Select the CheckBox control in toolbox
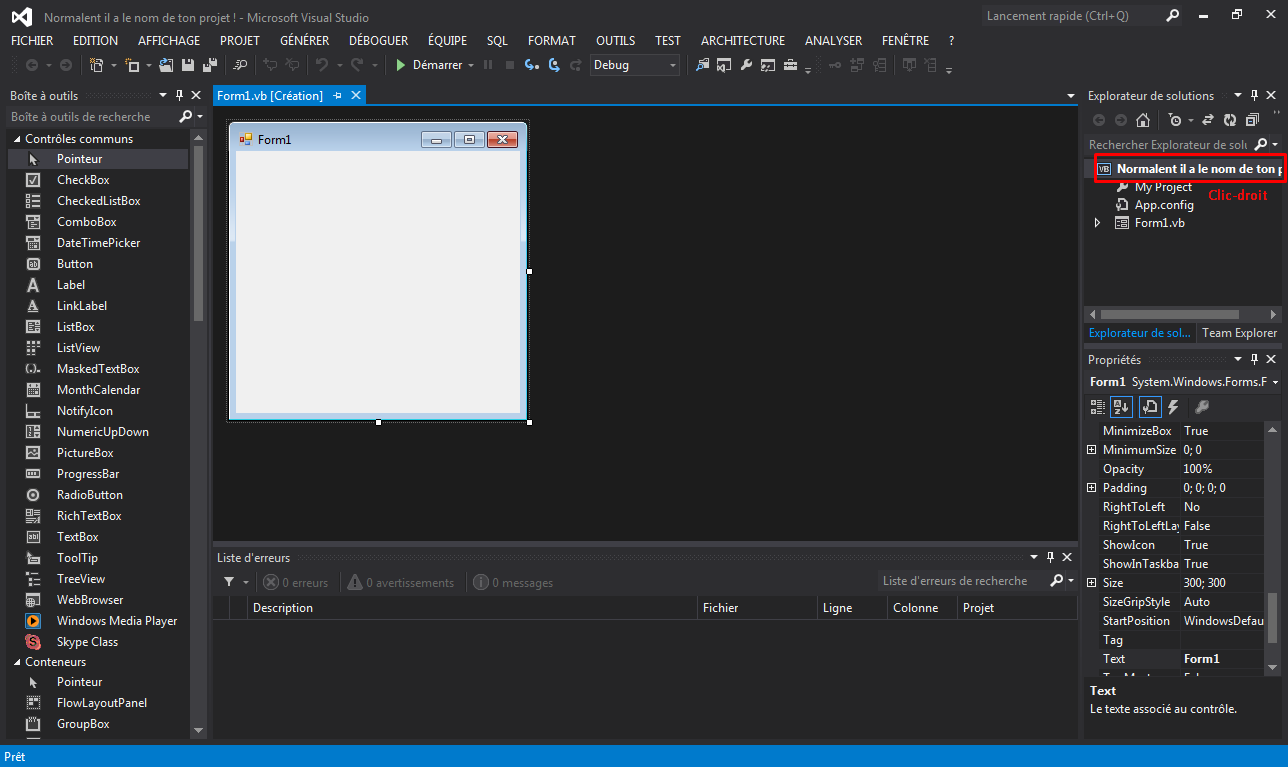This screenshot has width=1288, height=767. [x=98, y=180]
